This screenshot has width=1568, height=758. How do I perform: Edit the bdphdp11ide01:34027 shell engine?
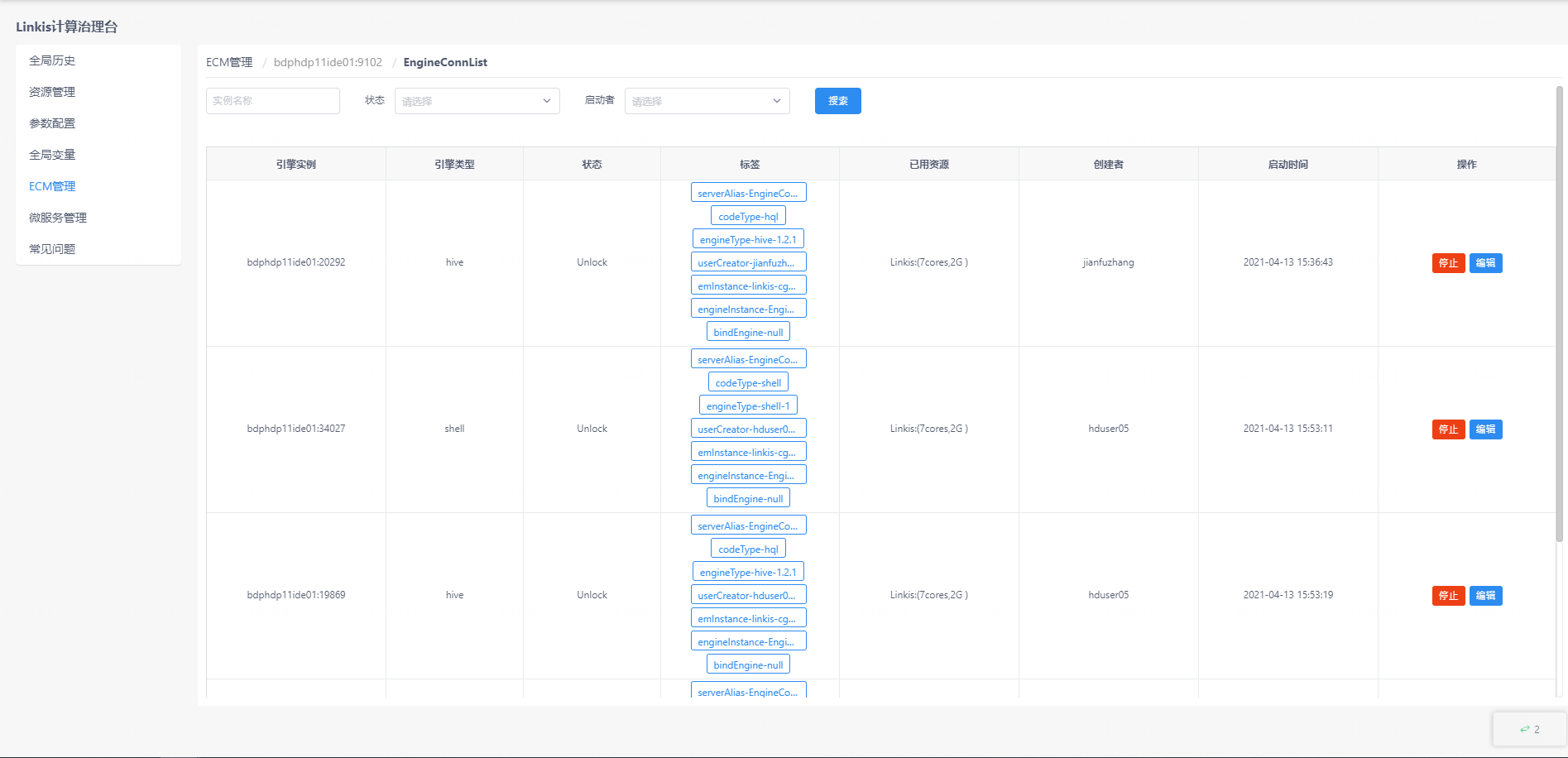pyautogui.click(x=1485, y=429)
